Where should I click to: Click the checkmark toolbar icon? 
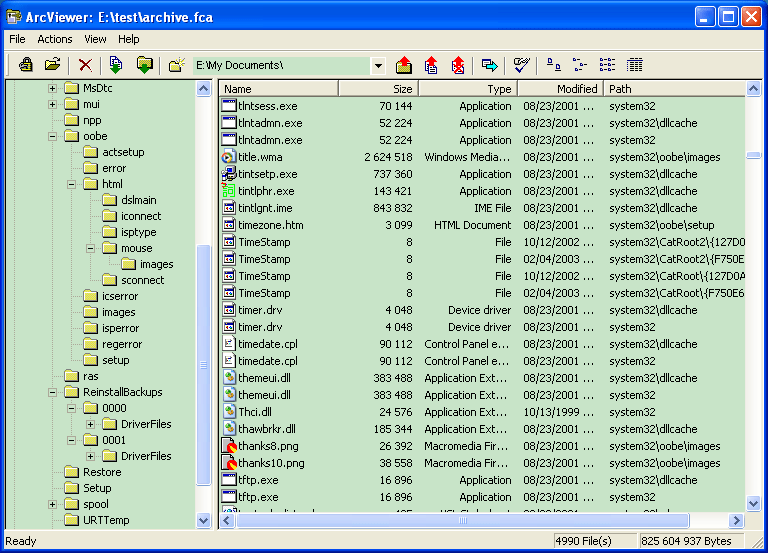(521, 65)
